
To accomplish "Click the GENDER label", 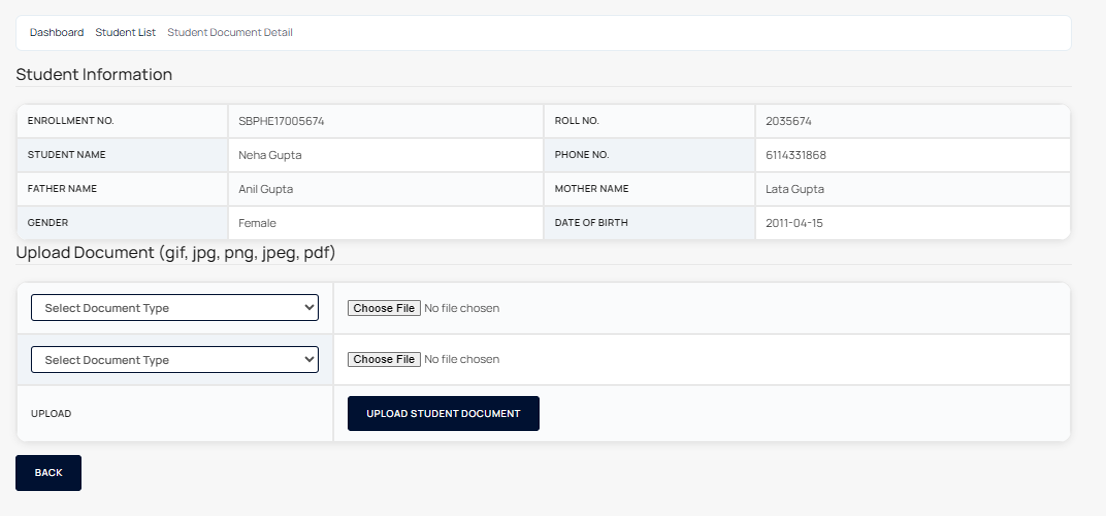I will click(48, 222).
